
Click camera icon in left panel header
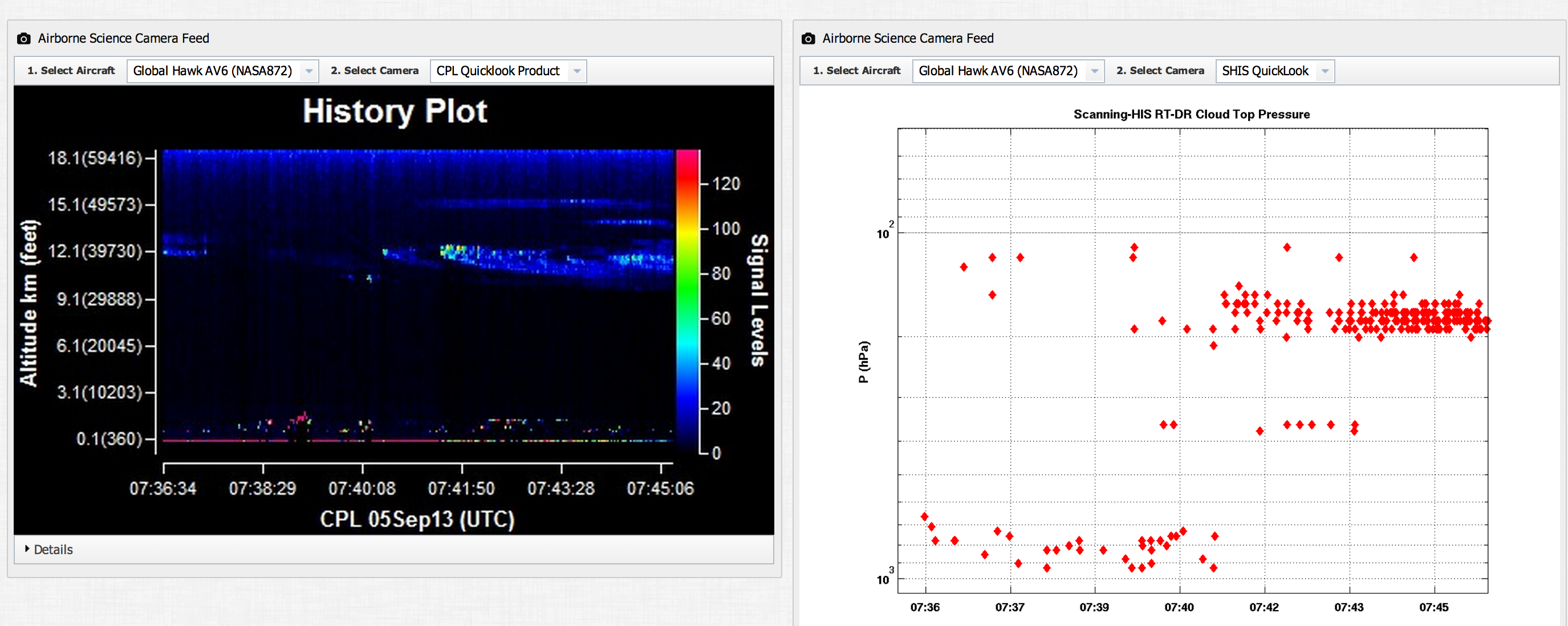(x=24, y=38)
